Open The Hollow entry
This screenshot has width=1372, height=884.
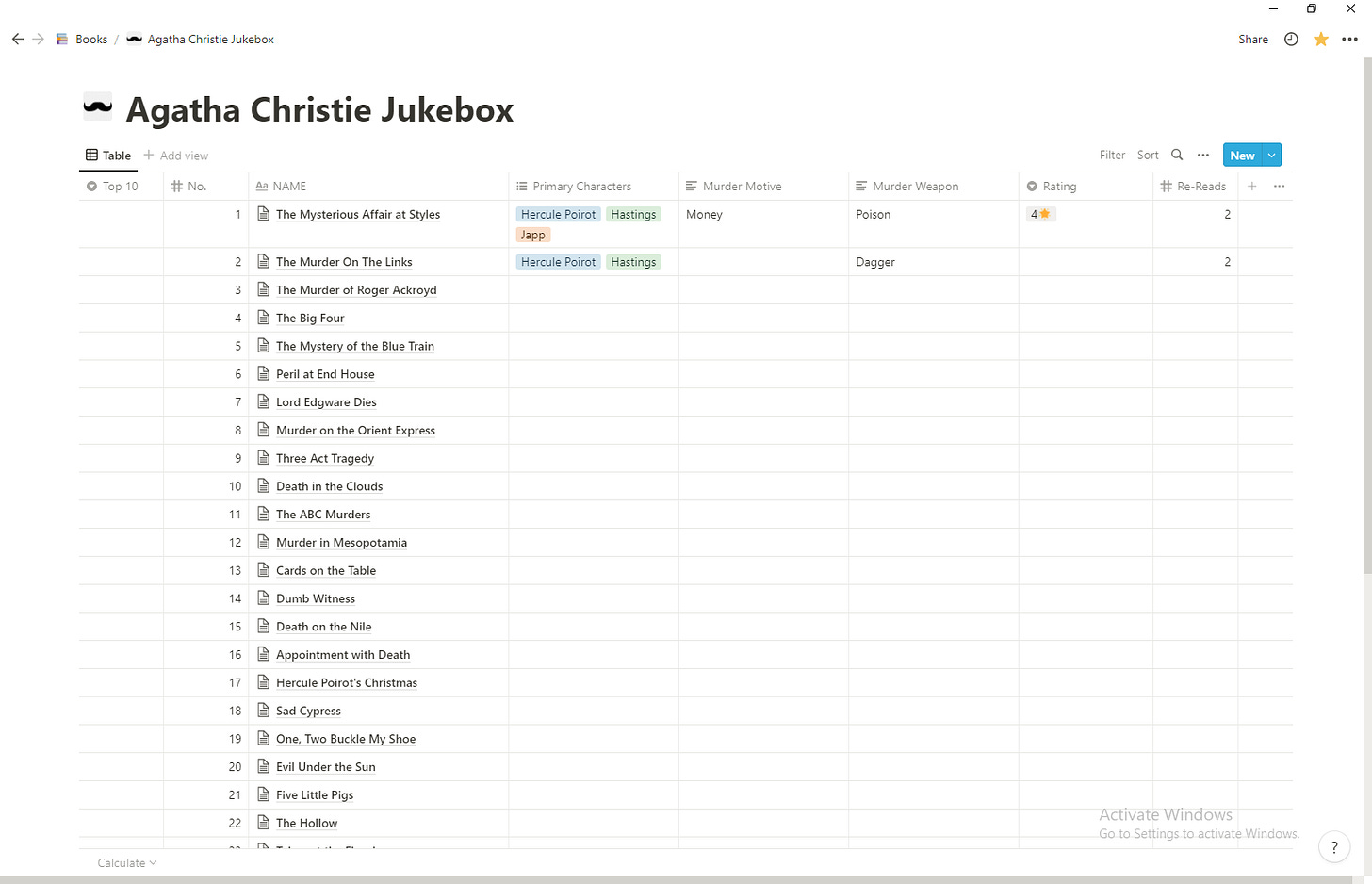coord(306,824)
